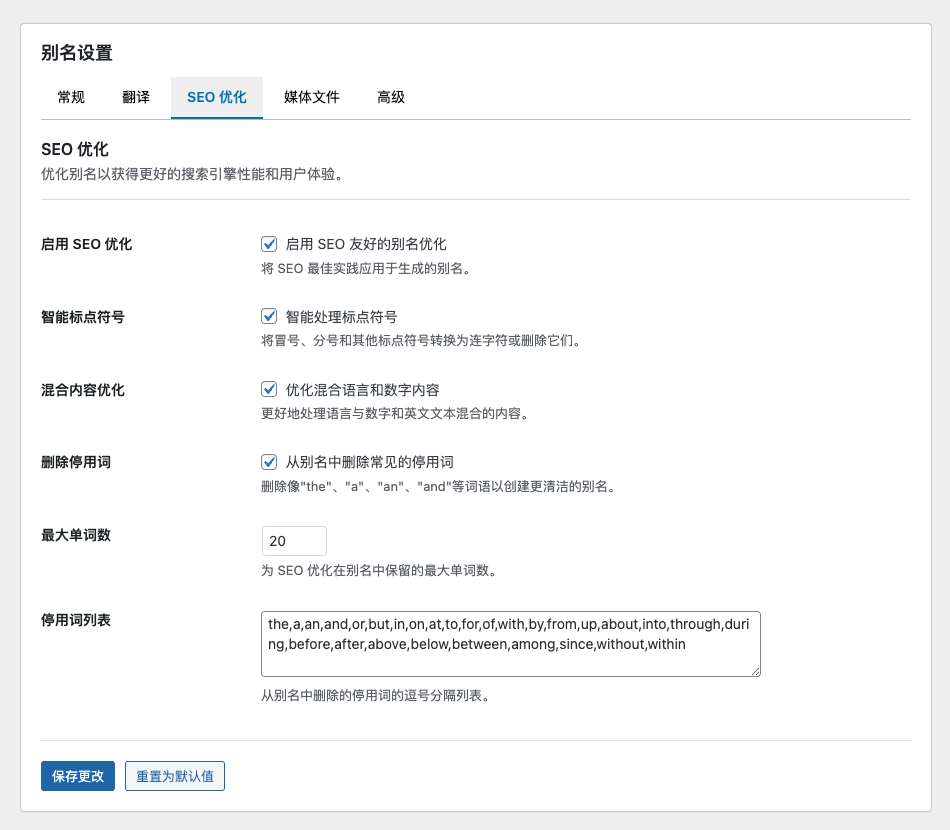This screenshot has height=830, width=950.
Task: Click the 重置为默认值 button
Action: (175, 776)
